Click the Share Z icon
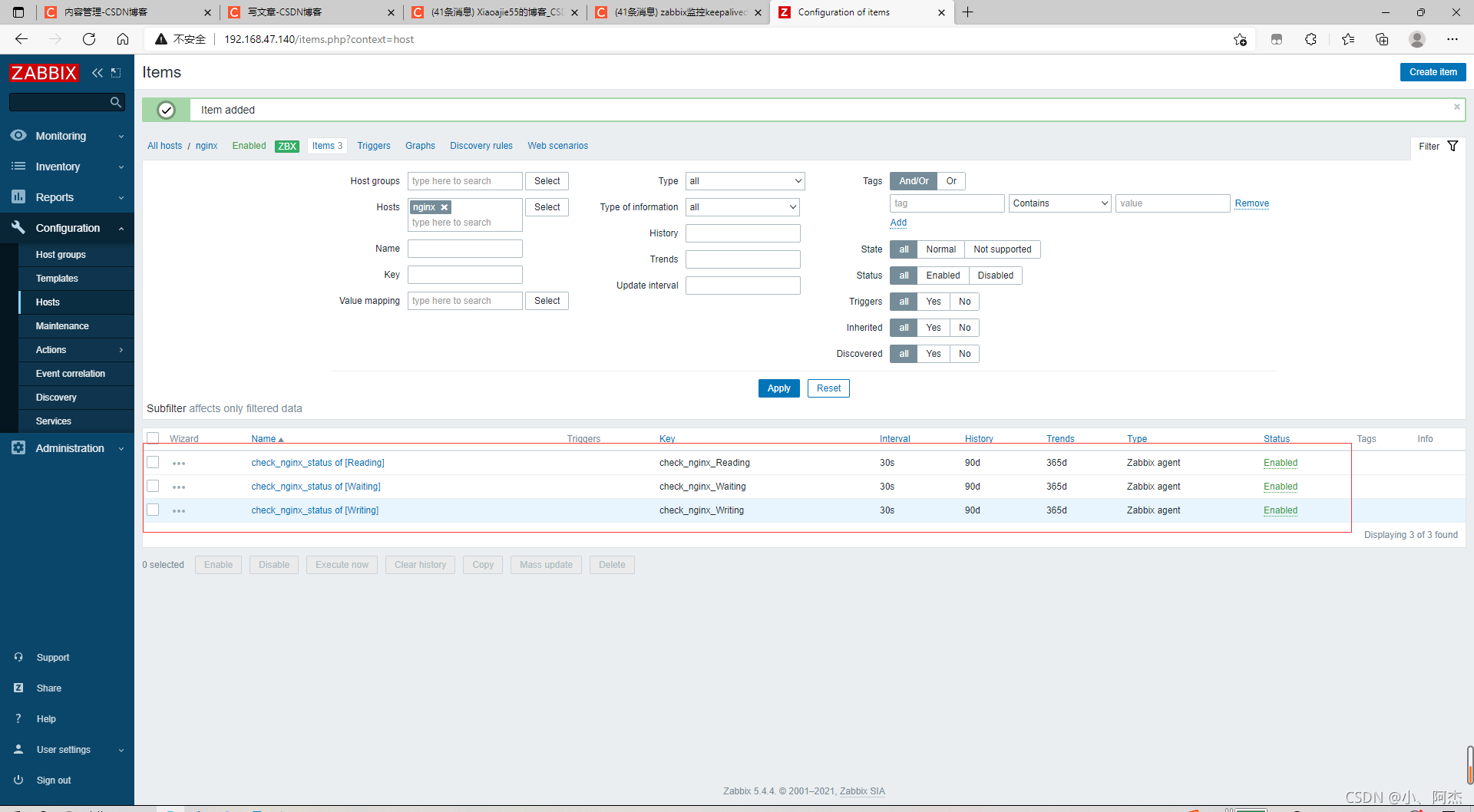 coord(18,688)
